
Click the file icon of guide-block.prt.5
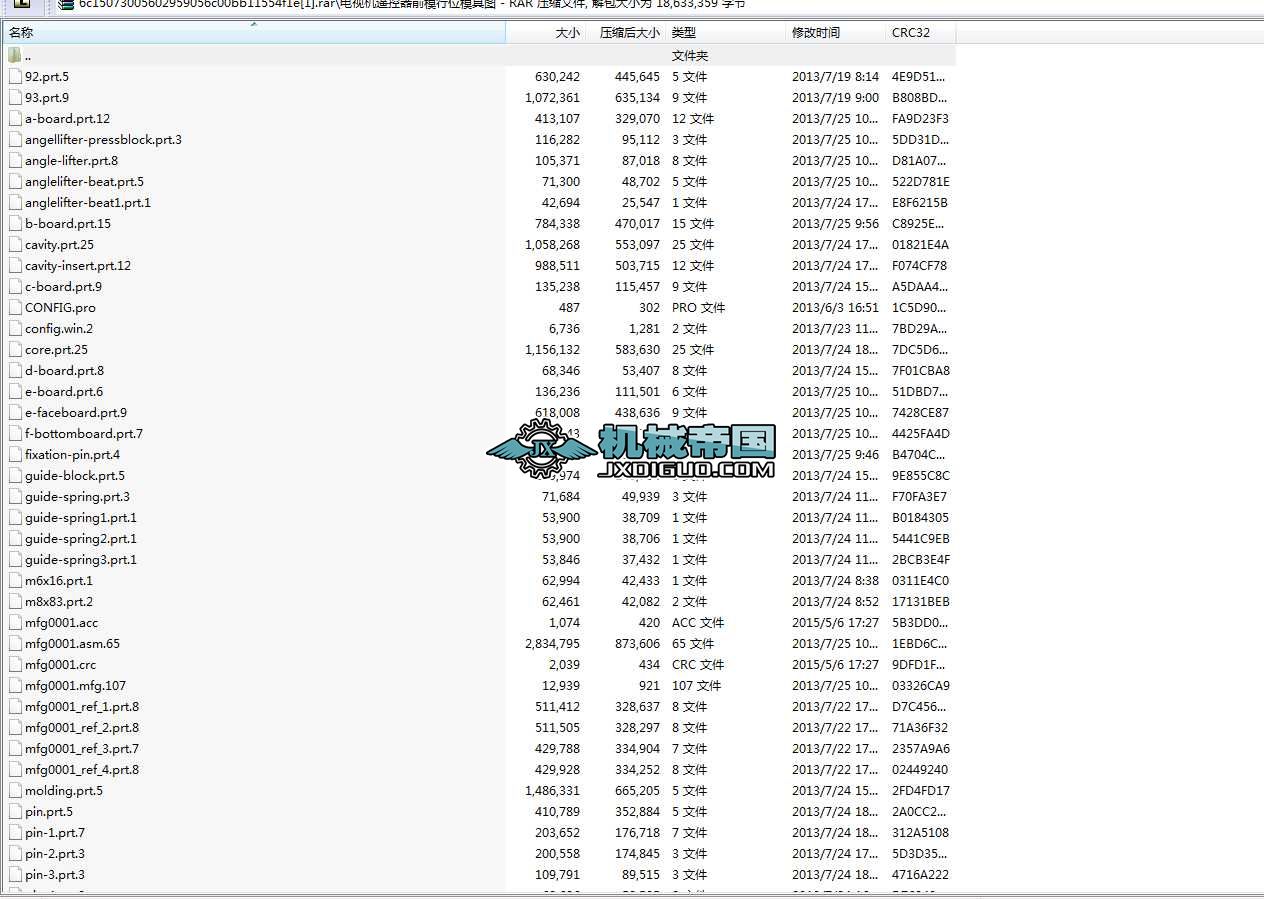click(x=15, y=476)
